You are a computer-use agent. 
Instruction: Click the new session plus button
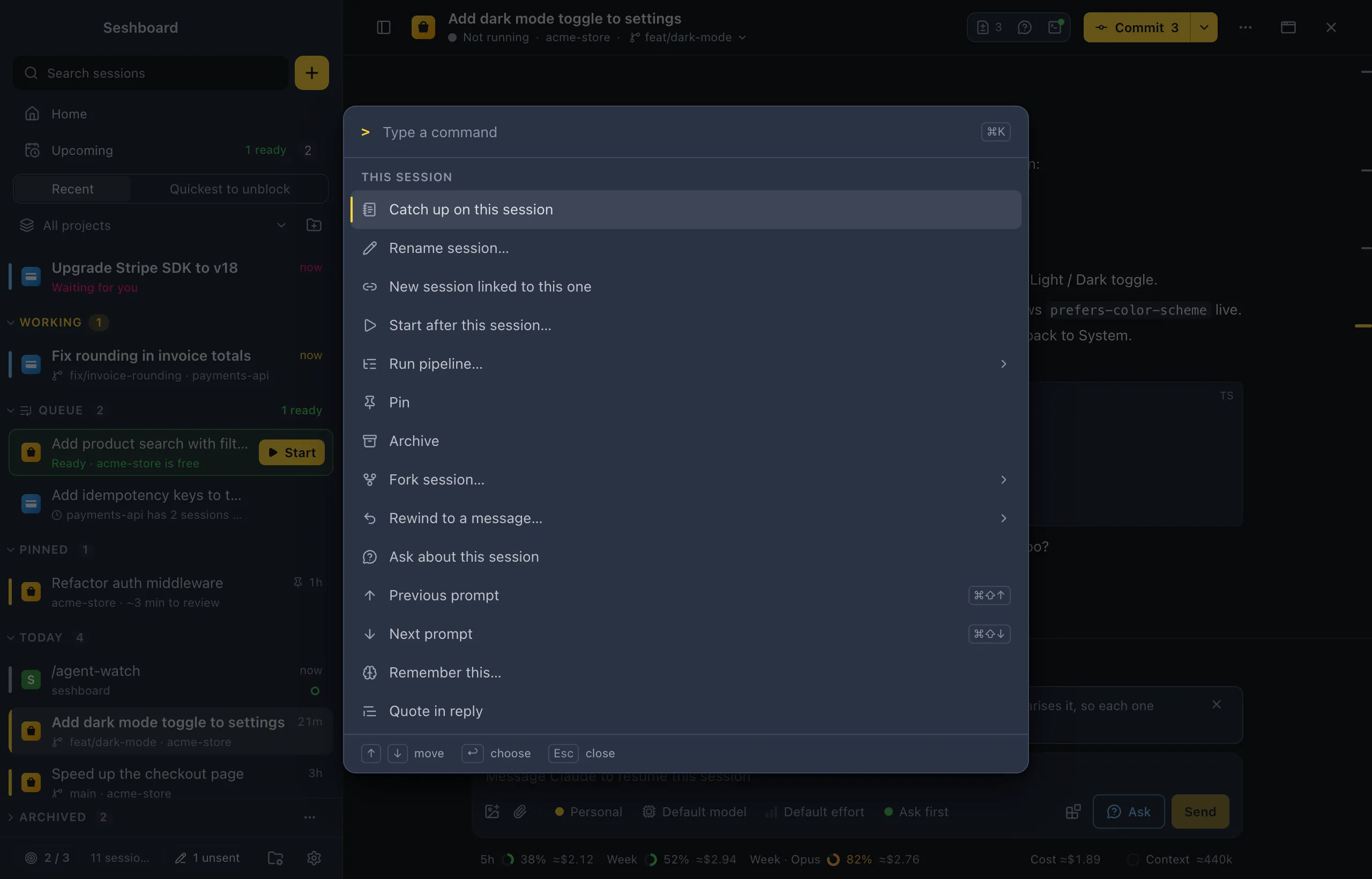(311, 72)
